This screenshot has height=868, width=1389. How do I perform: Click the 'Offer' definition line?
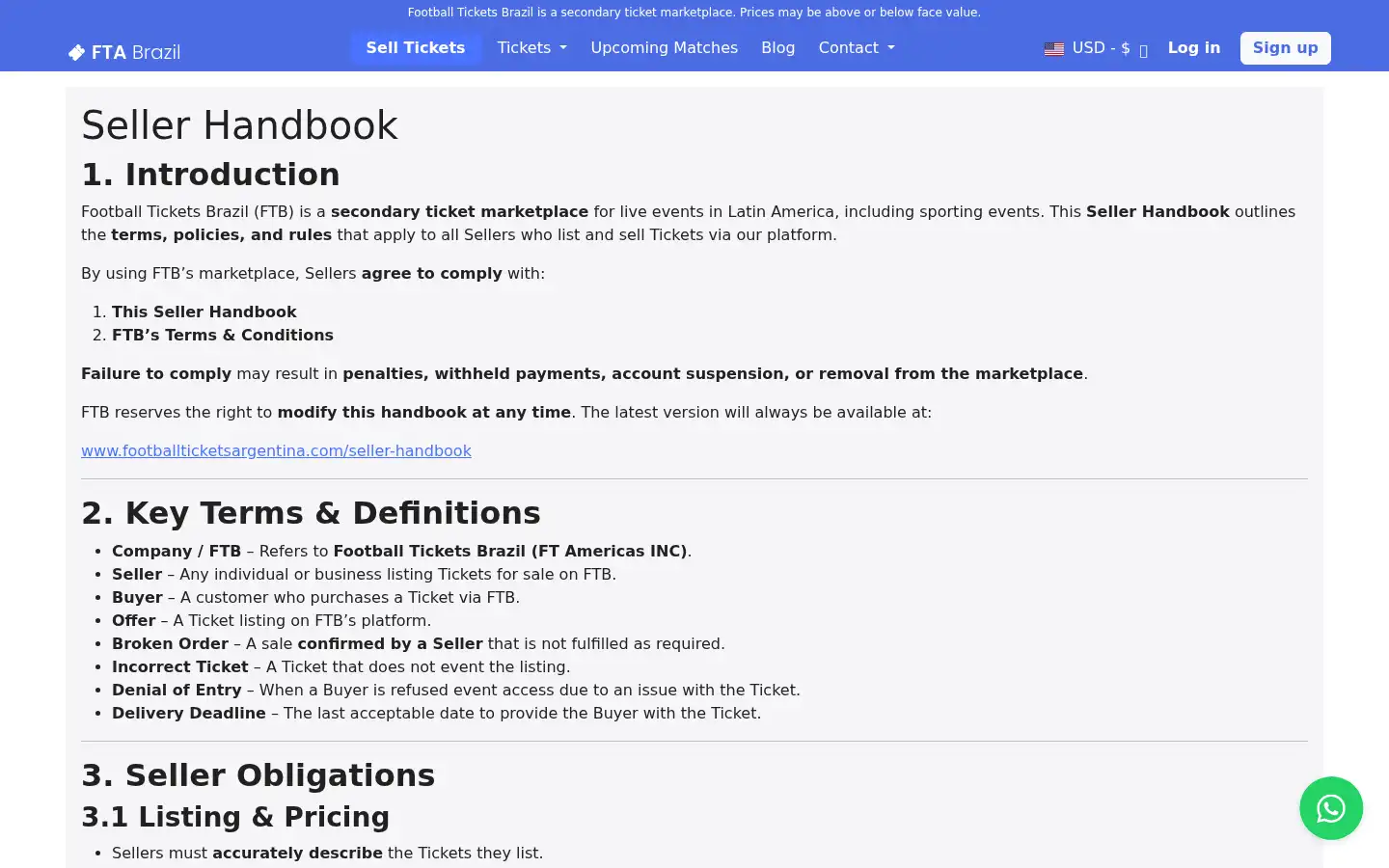271,620
